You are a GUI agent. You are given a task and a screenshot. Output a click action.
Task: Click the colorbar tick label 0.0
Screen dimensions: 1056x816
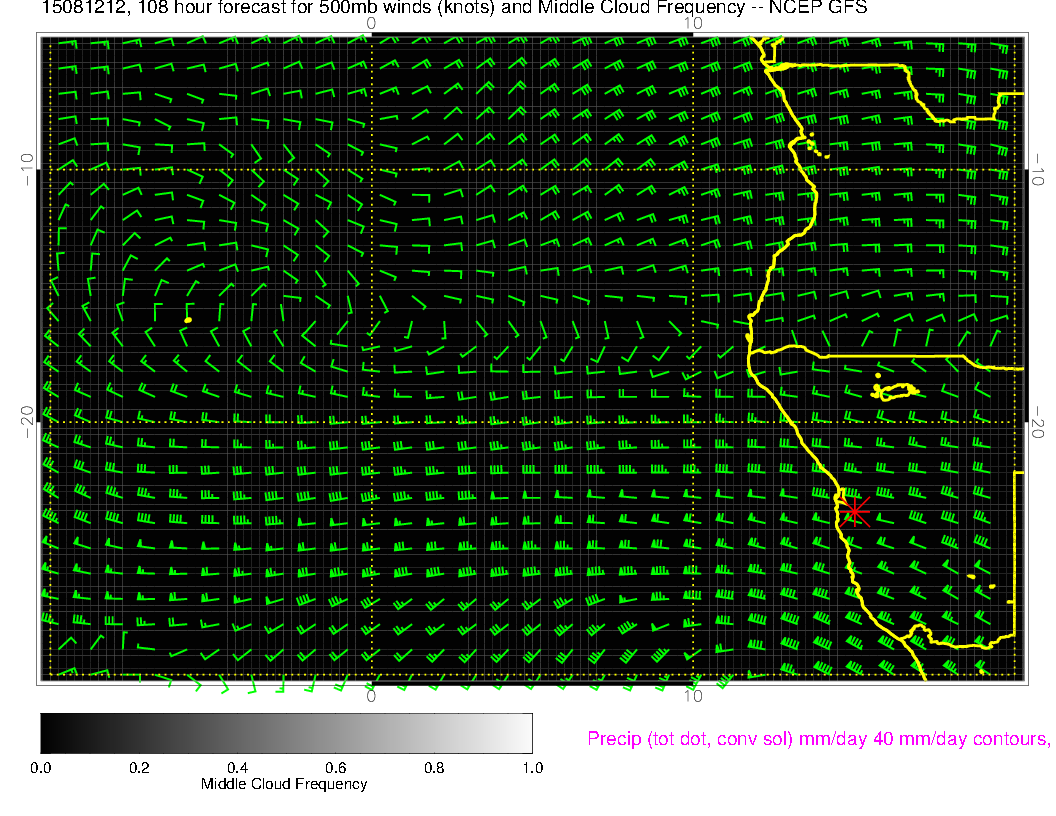pyautogui.click(x=40, y=768)
